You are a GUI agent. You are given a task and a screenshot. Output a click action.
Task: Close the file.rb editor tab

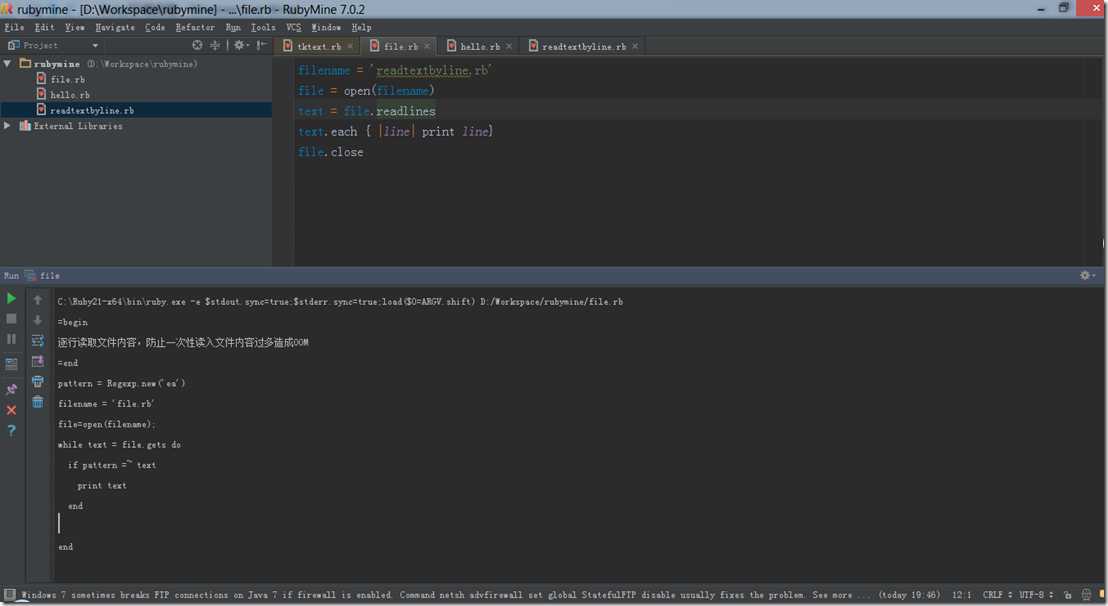point(427,47)
